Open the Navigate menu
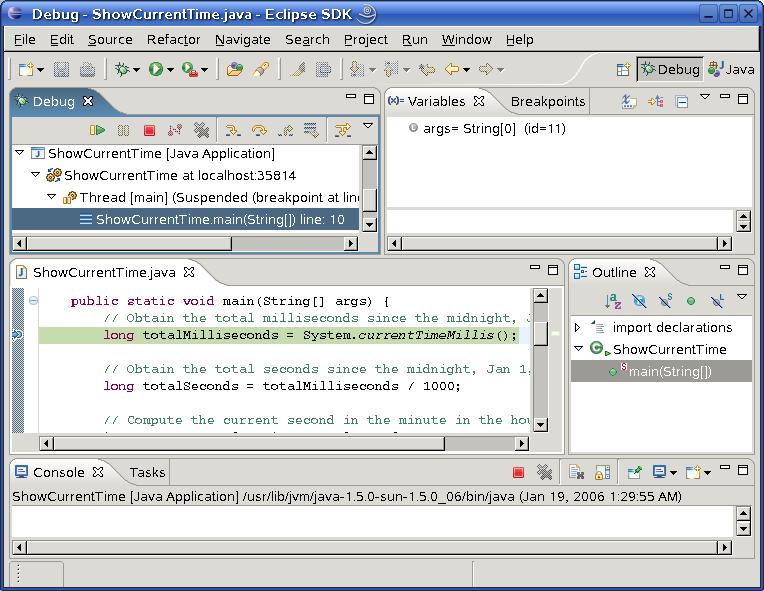Viewport: 764px width, 591px height. [243, 39]
